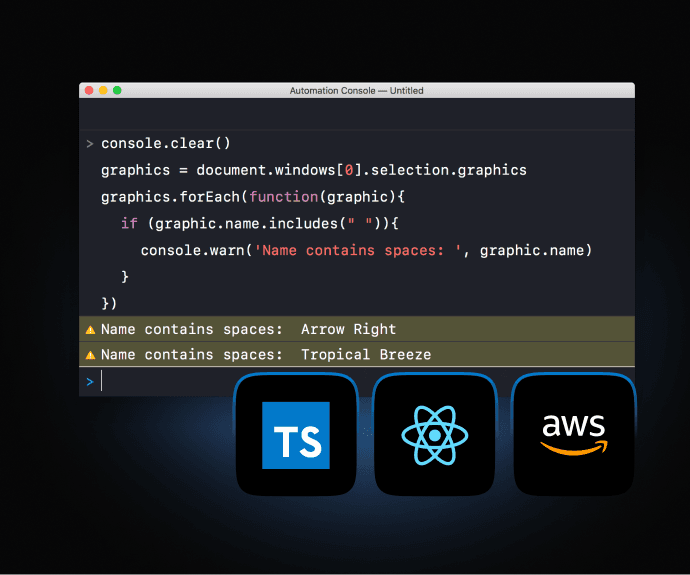690x575 pixels.
Task: Zoom the console window with green button
Action: (117, 90)
